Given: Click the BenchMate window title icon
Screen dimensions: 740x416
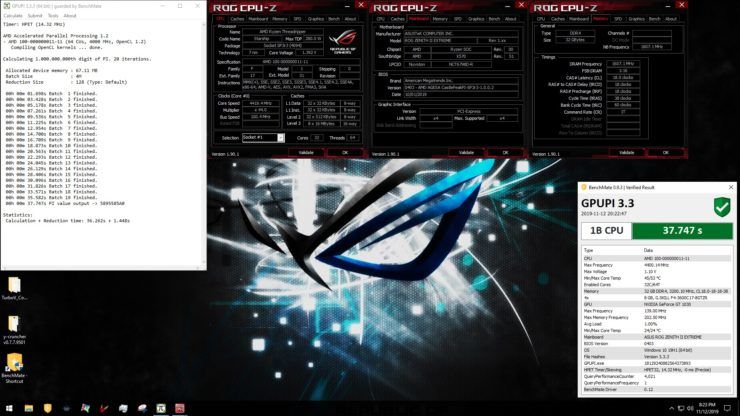Looking at the screenshot, I should tap(584, 187).
